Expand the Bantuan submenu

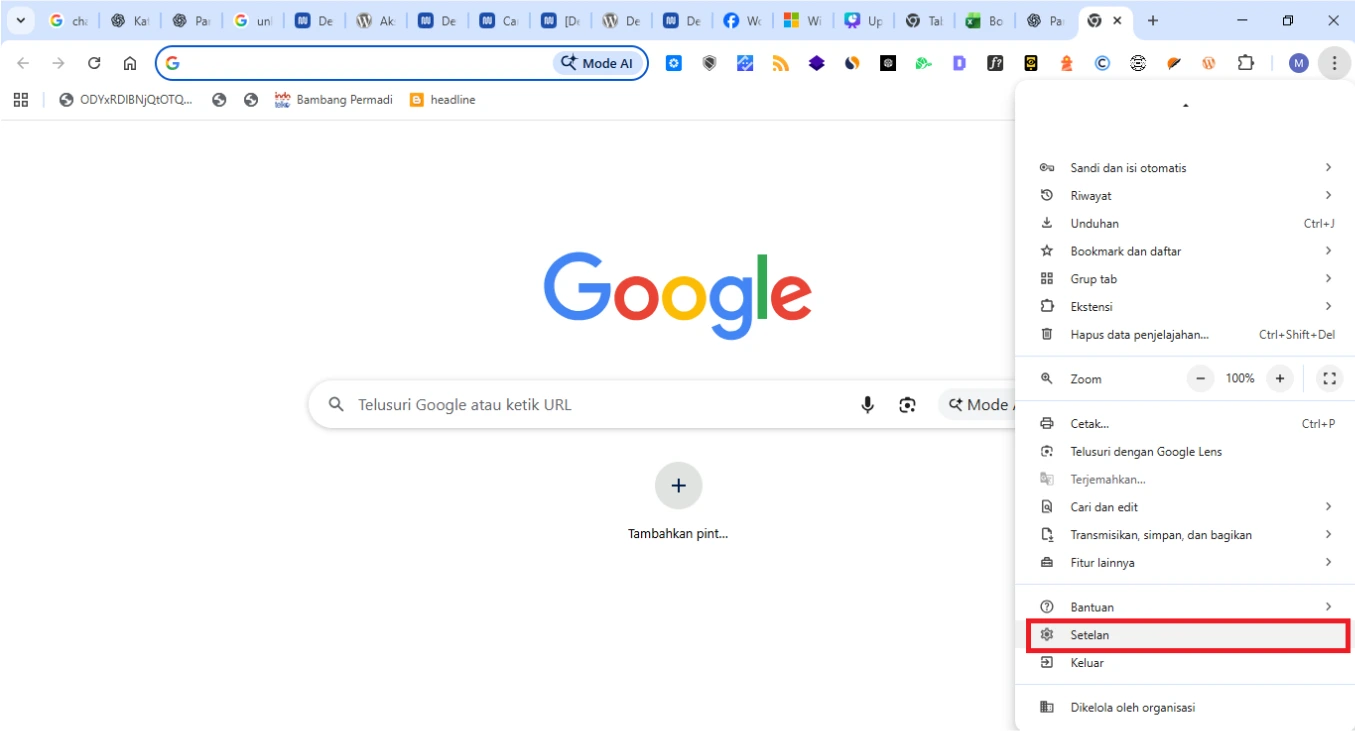(x=1185, y=607)
